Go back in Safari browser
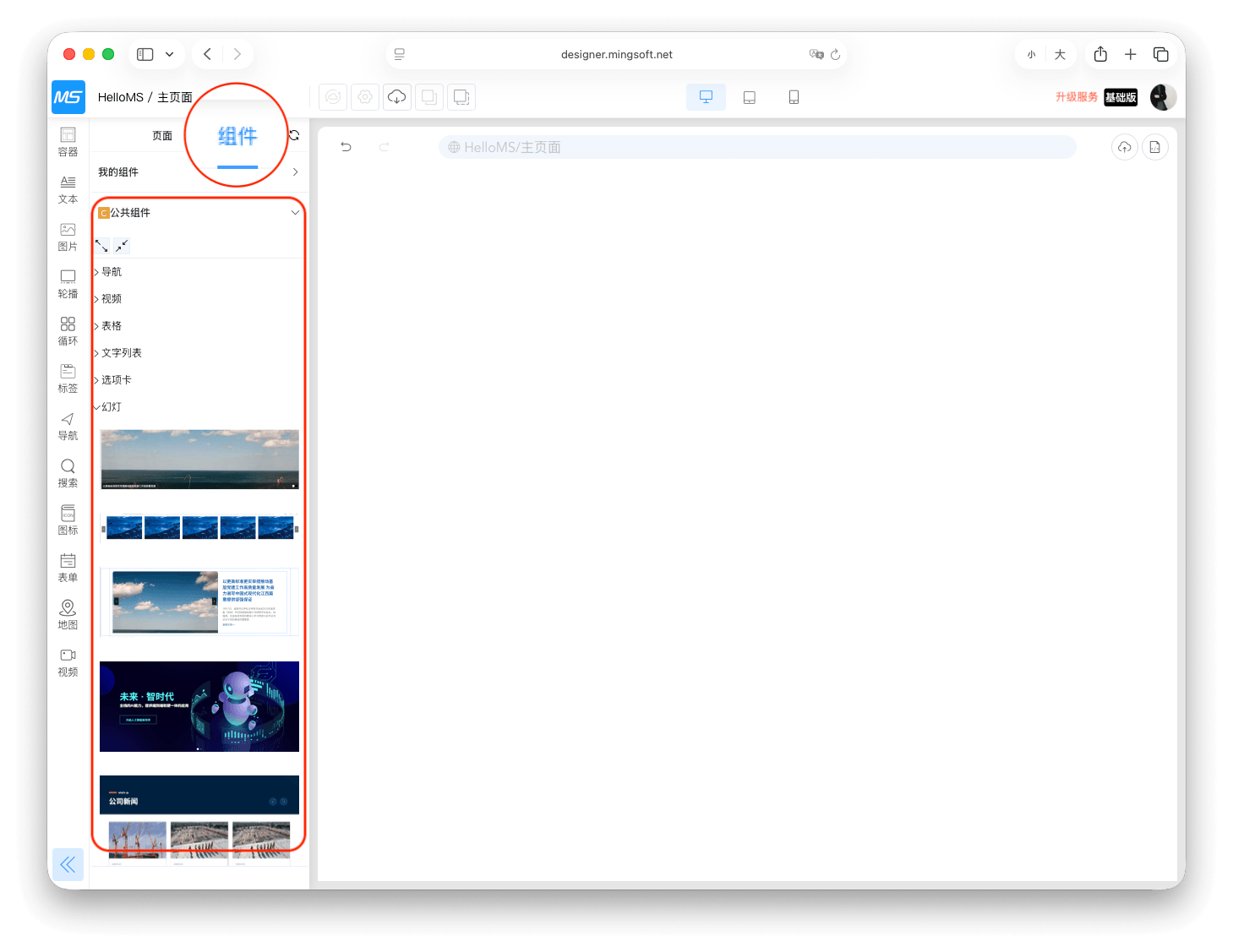1233x952 pixels. coord(207,54)
